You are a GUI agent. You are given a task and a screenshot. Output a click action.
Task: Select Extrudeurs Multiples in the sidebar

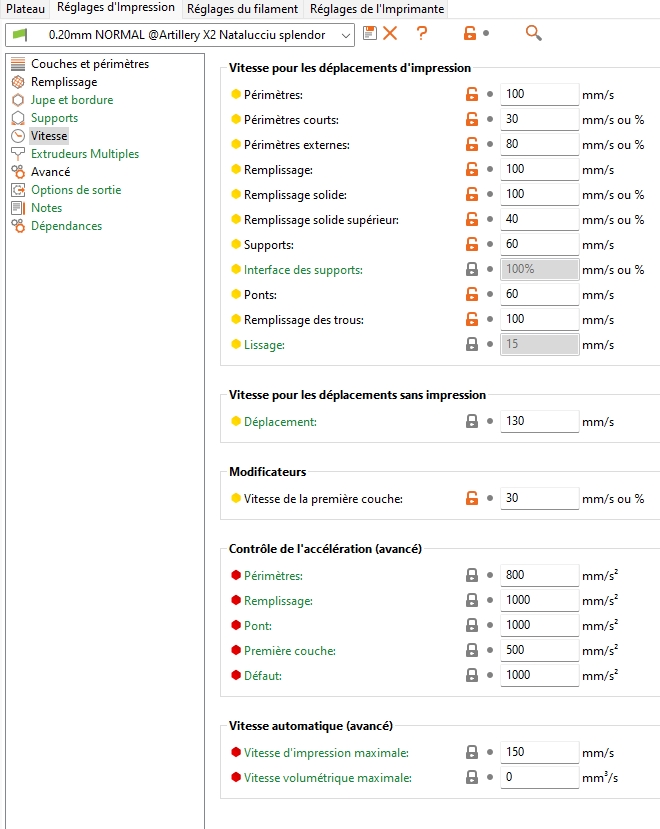pyautogui.click(x=85, y=154)
